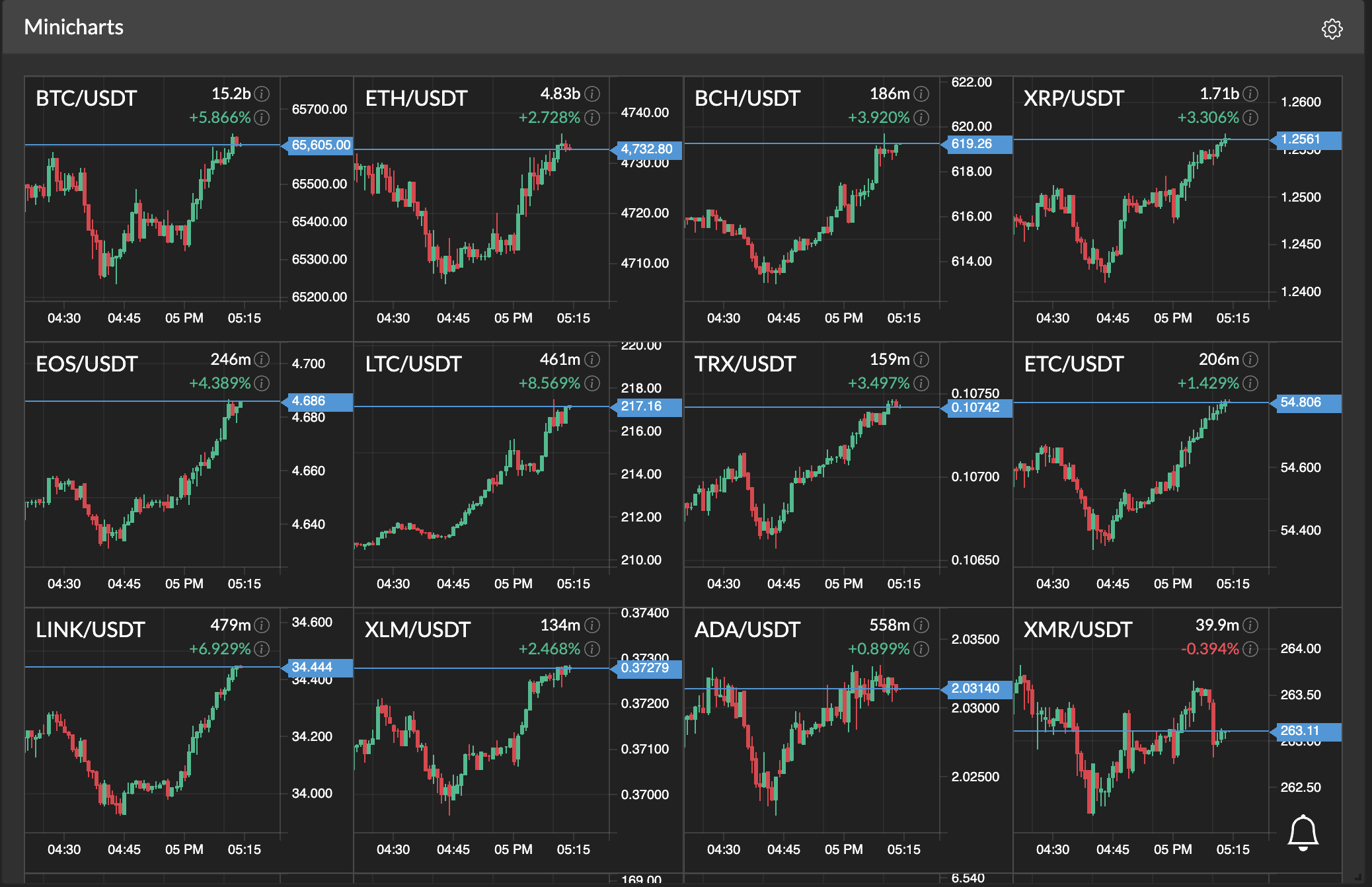
Task: Click info icon beside LINK +6.929% change
Action: tap(262, 649)
